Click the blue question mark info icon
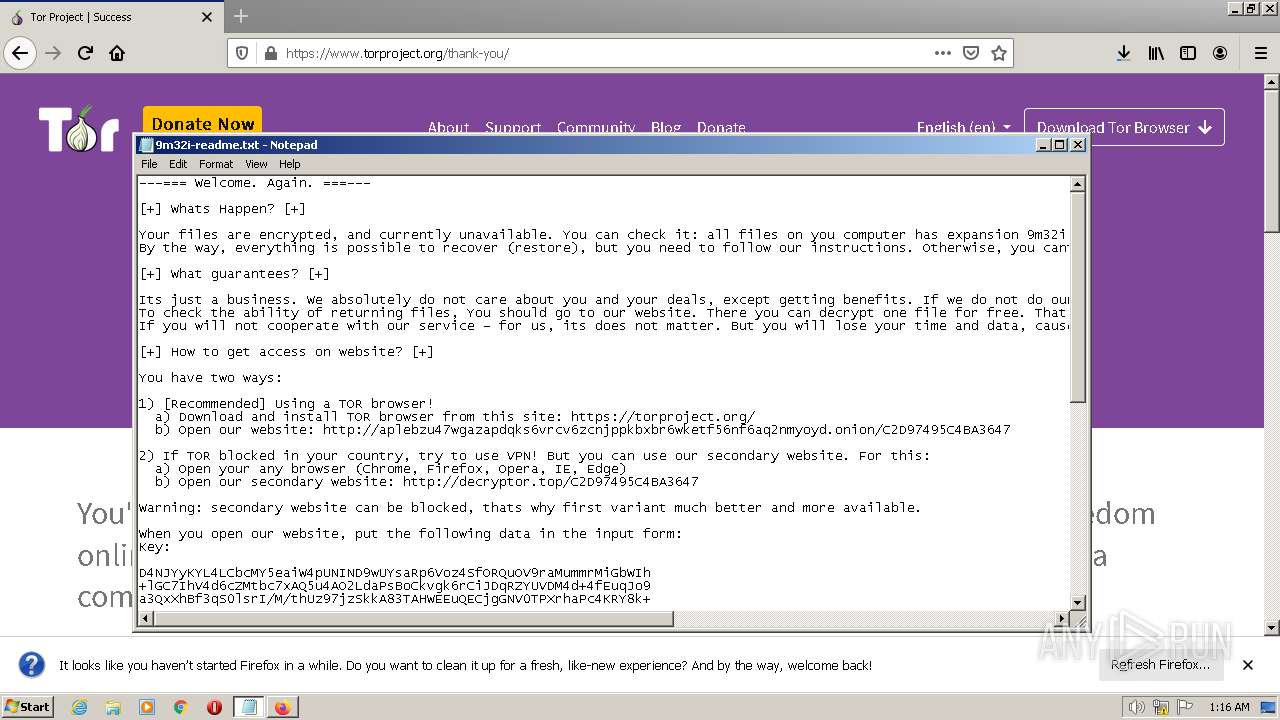This screenshot has height=720, width=1280. (x=32, y=664)
